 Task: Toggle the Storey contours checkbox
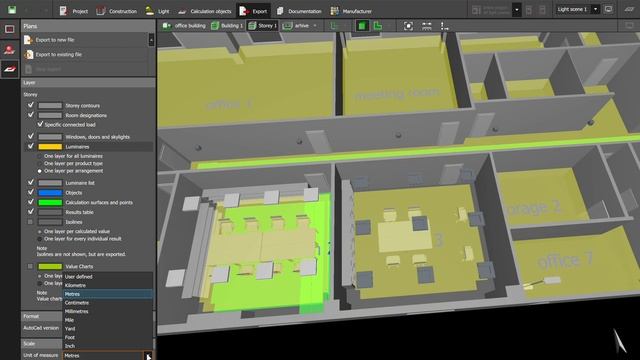[x=30, y=105]
